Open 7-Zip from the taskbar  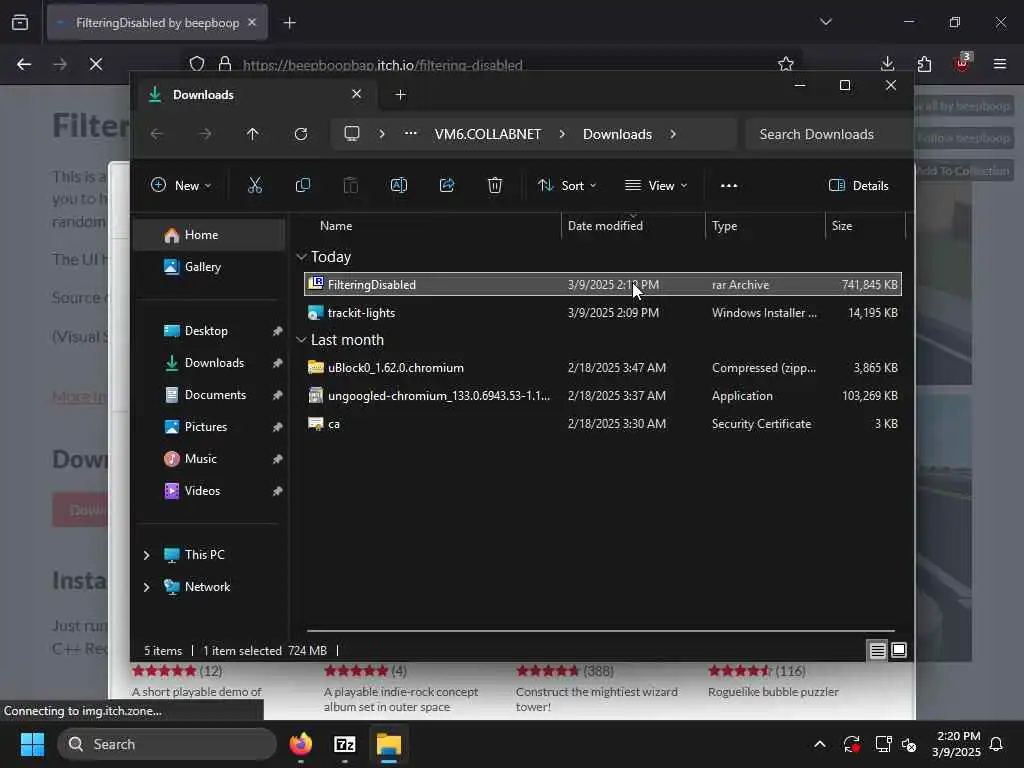[x=345, y=744]
